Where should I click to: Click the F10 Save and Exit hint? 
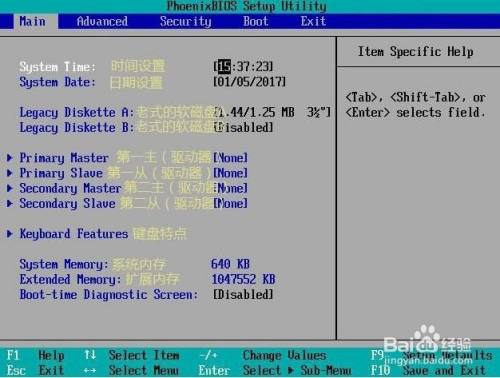[428, 370]
